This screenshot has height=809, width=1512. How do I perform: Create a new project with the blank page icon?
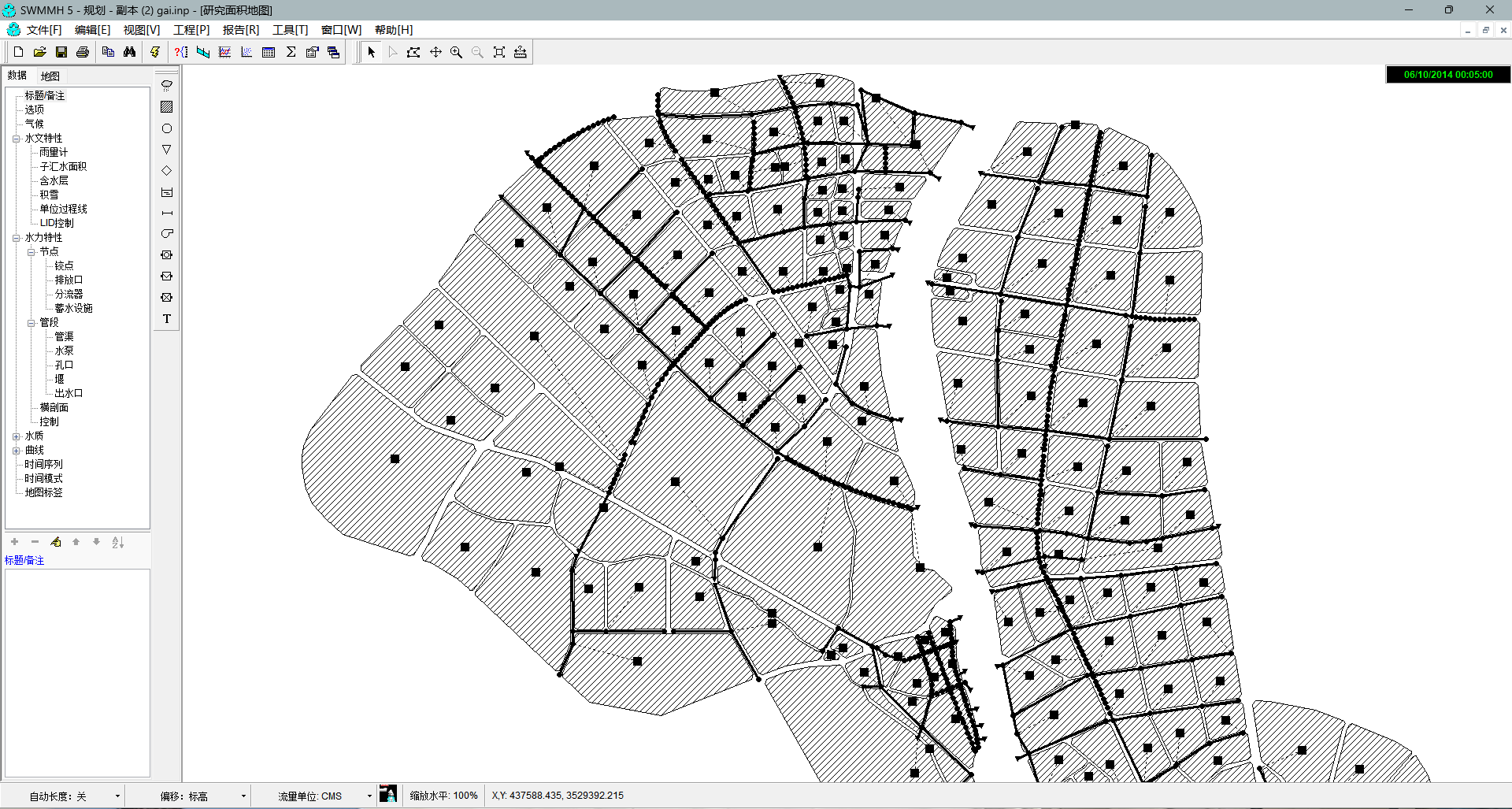click(18, 52)
